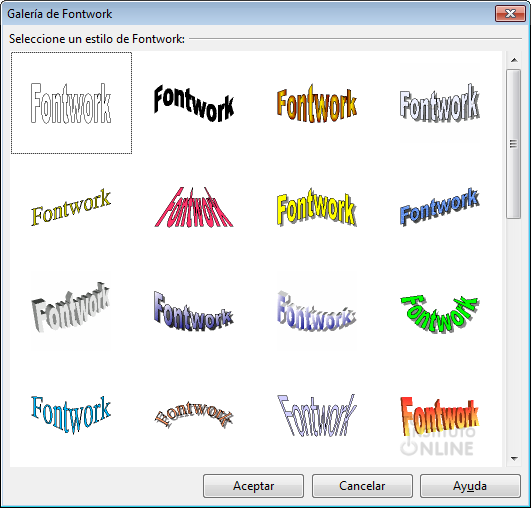The height and width of the screenshot is (508, 531).
Task: Close the Galería de Fontwork dialog
Action: pyautogui.click(x=510, y=14)
